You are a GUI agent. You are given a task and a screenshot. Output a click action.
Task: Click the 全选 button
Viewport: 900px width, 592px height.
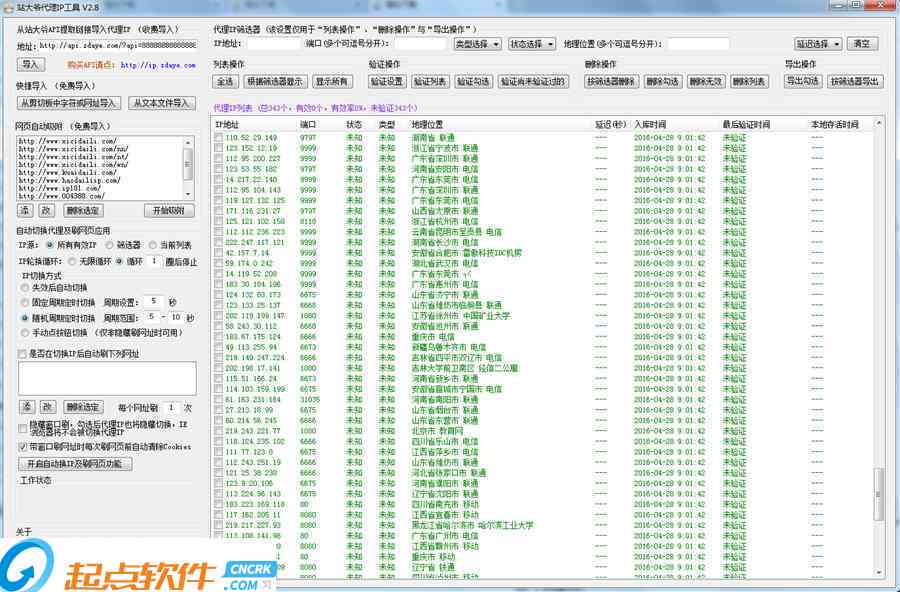pyautogui.click(x=226, y=82)
